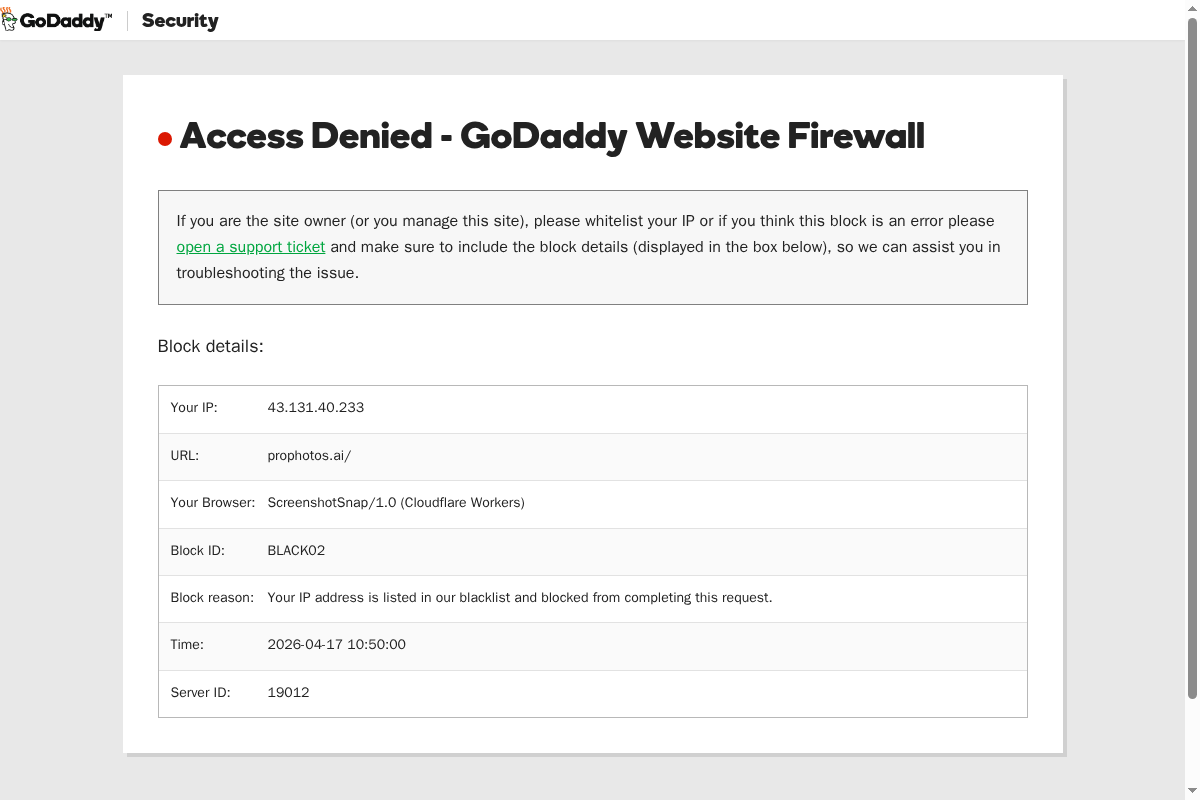Viewport: 1200px width, 800px height.
Task: Click the "Your IP:" row label
Action: (x=194, y=408)
